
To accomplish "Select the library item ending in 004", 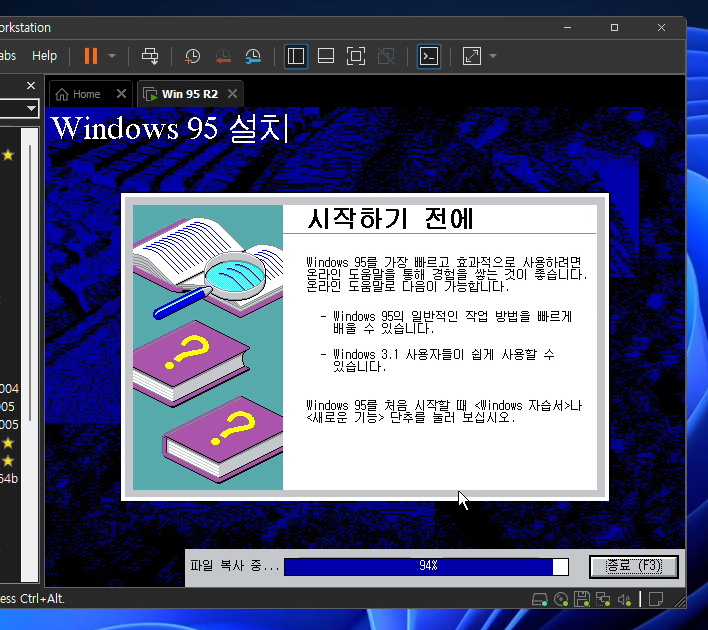I will 9,388.
